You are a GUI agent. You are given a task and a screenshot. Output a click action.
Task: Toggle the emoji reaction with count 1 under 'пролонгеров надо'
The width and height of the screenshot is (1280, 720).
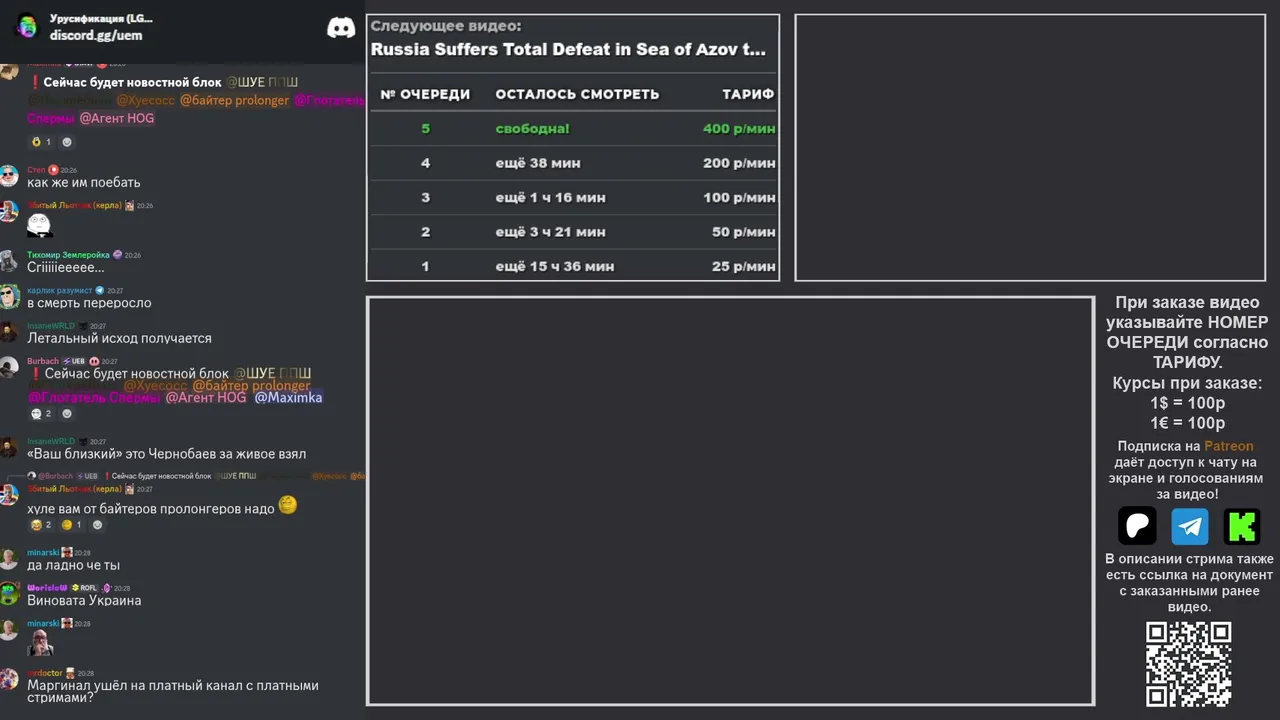(x=72, y=525)
